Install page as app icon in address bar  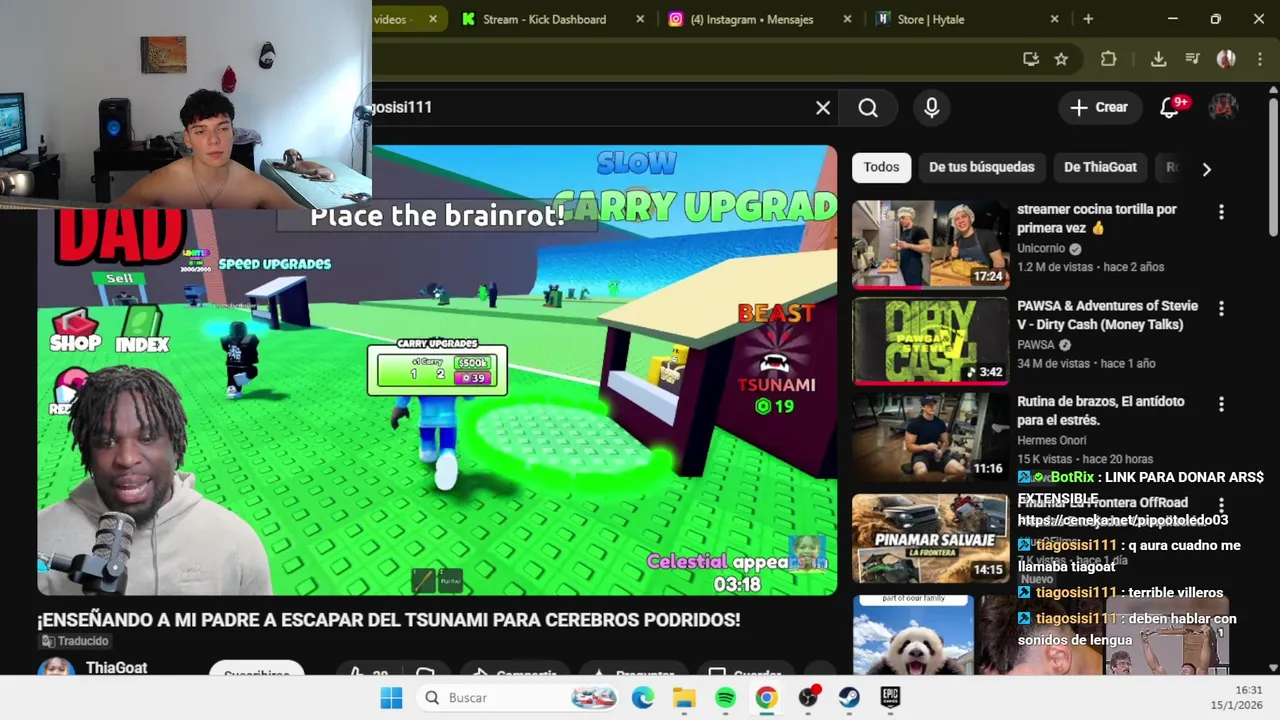(1031, 59)
